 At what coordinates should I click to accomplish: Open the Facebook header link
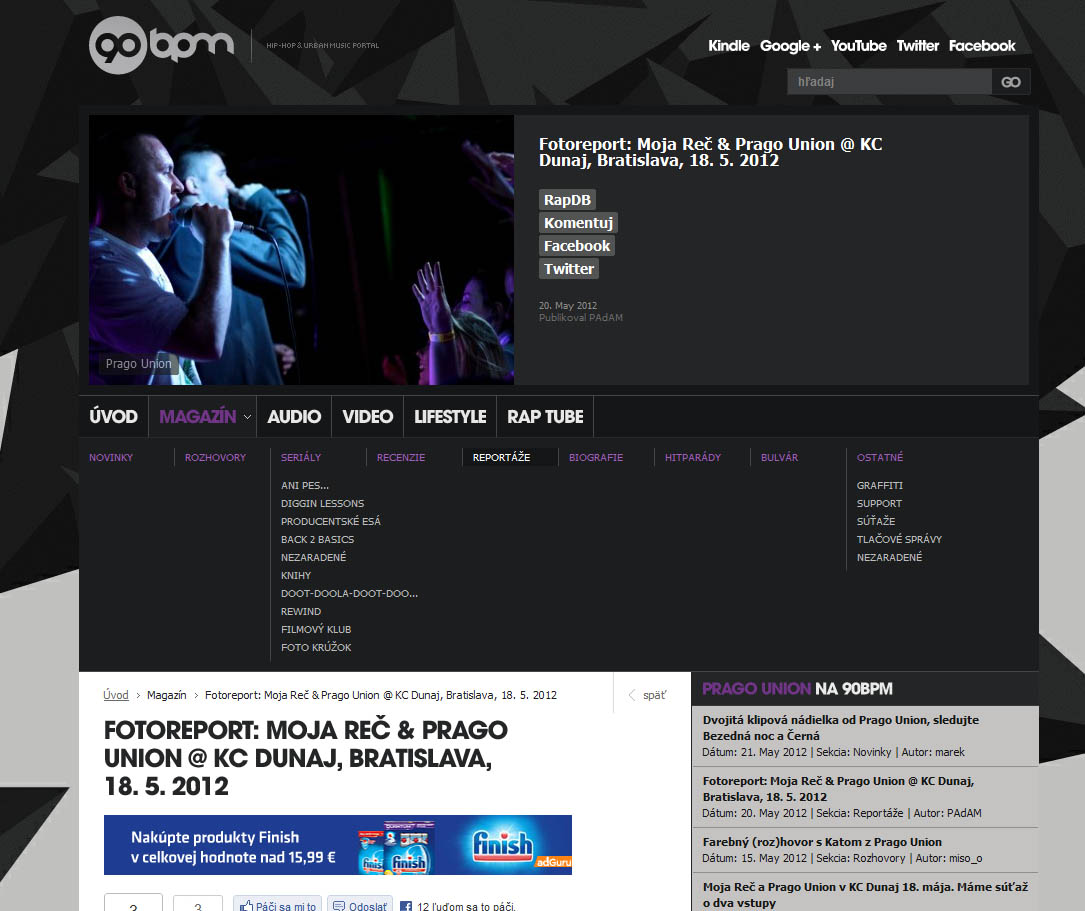tap(982, 46)
